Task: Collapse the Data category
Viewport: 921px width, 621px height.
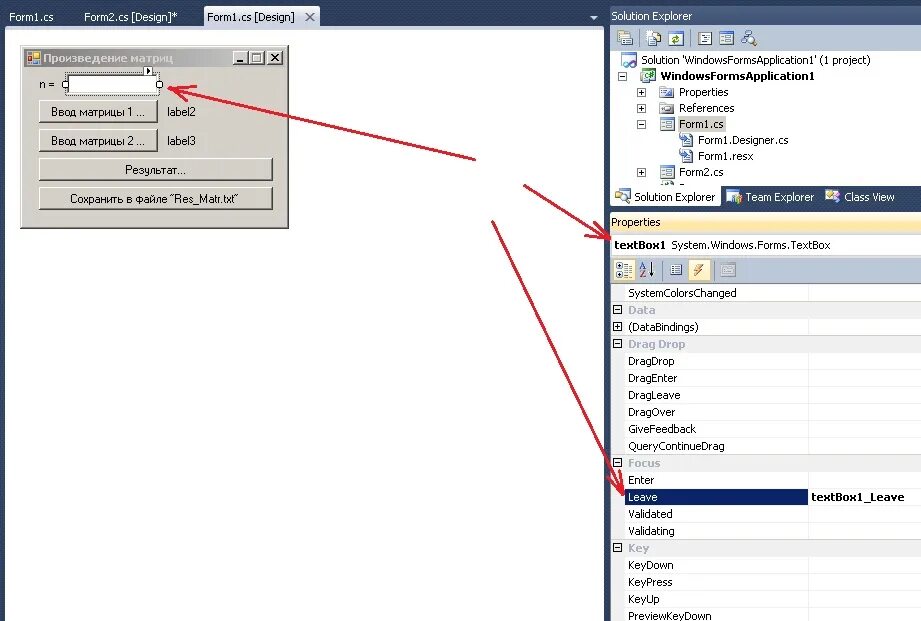Action: point(617,310)
